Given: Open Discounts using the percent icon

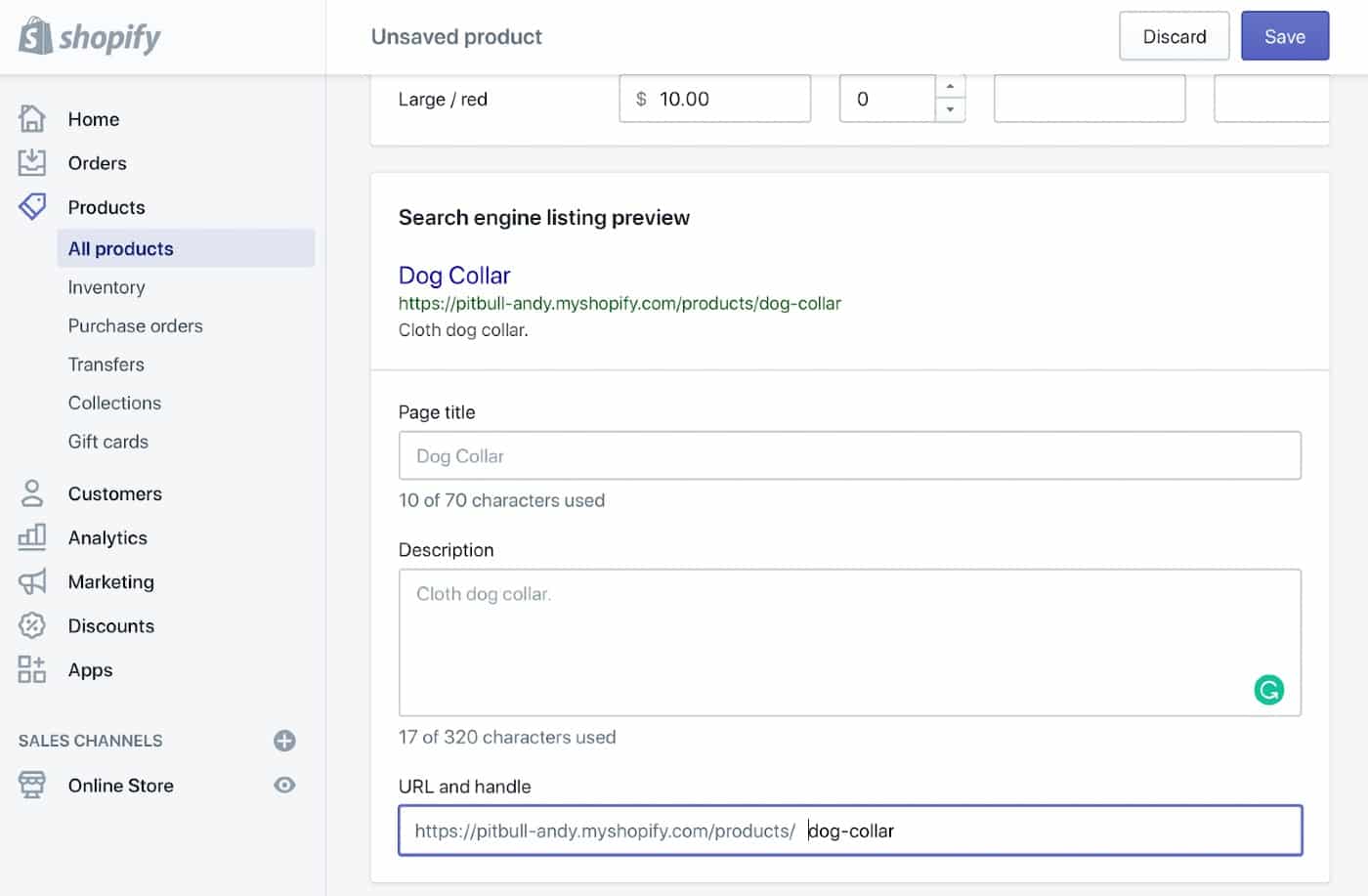Looking at the screenshot, I should (30, 625).
